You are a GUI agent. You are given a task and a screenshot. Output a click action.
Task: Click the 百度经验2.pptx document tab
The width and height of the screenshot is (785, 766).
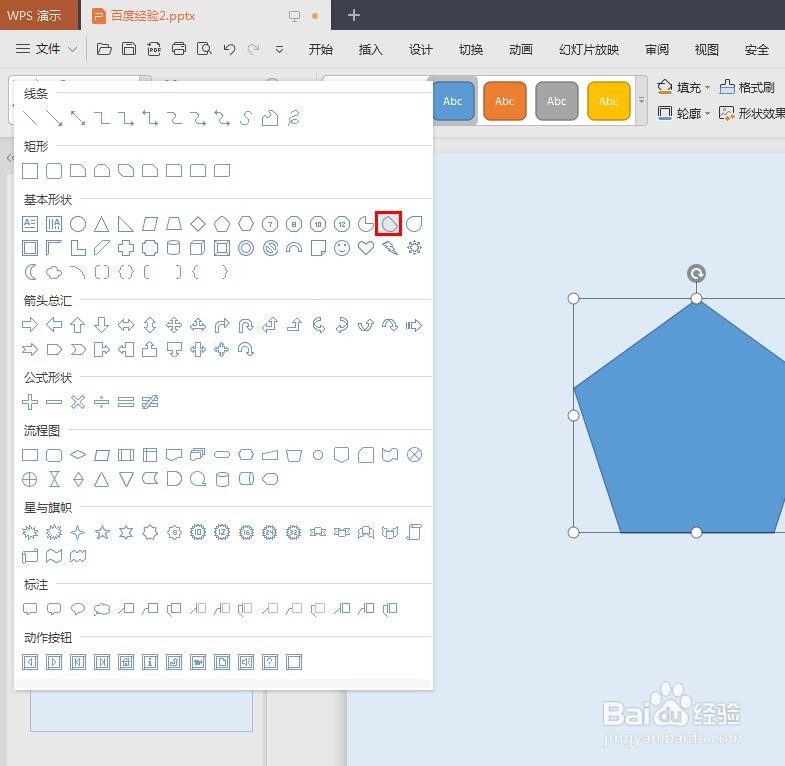click(153, 16)
